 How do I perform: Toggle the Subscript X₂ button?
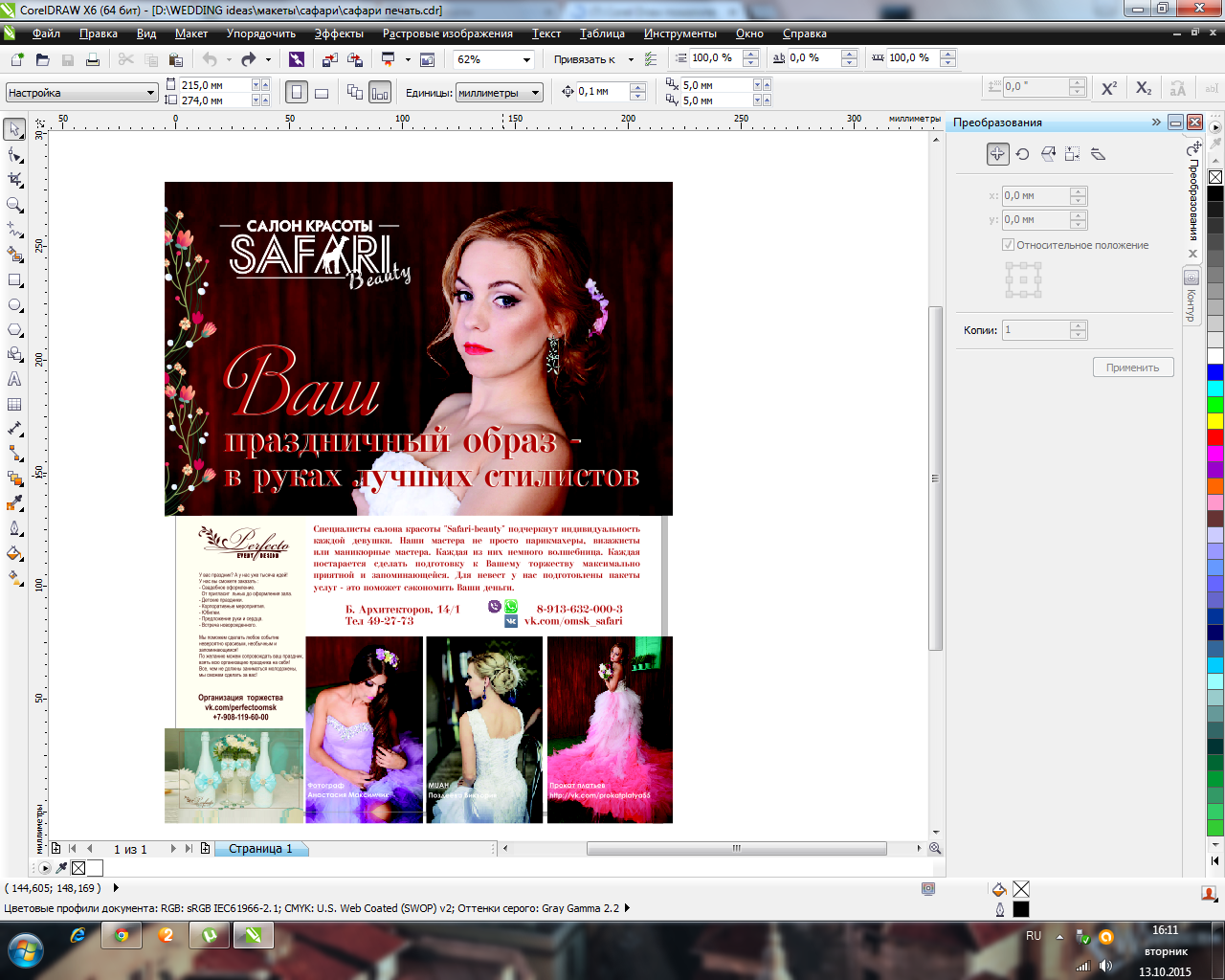(1144, 88)
